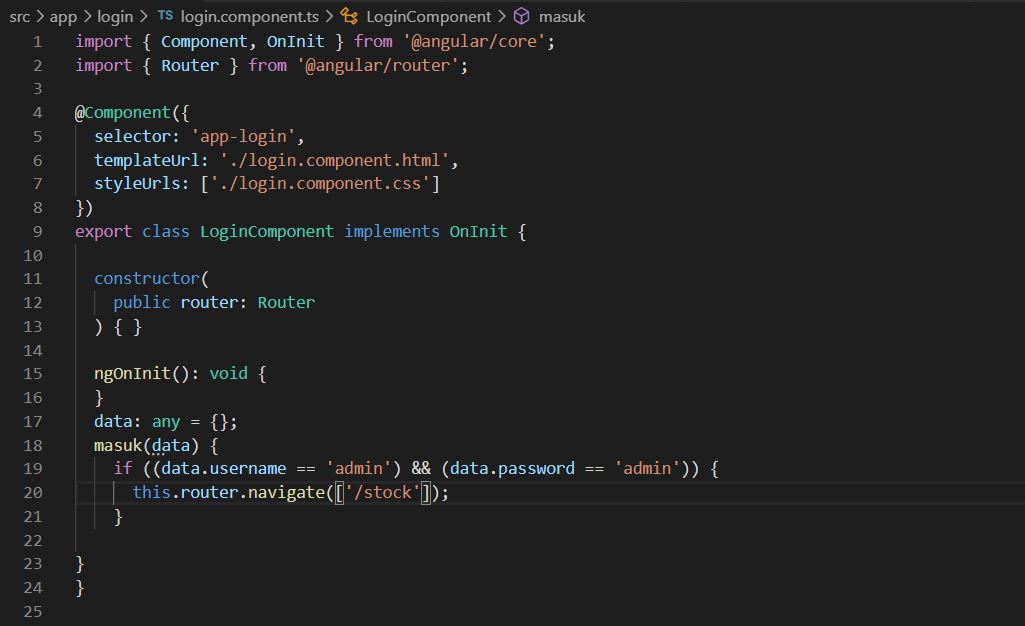Click the export keyword on line 9
Viewport: 1025px width, 626px height.
click(103, 232)
